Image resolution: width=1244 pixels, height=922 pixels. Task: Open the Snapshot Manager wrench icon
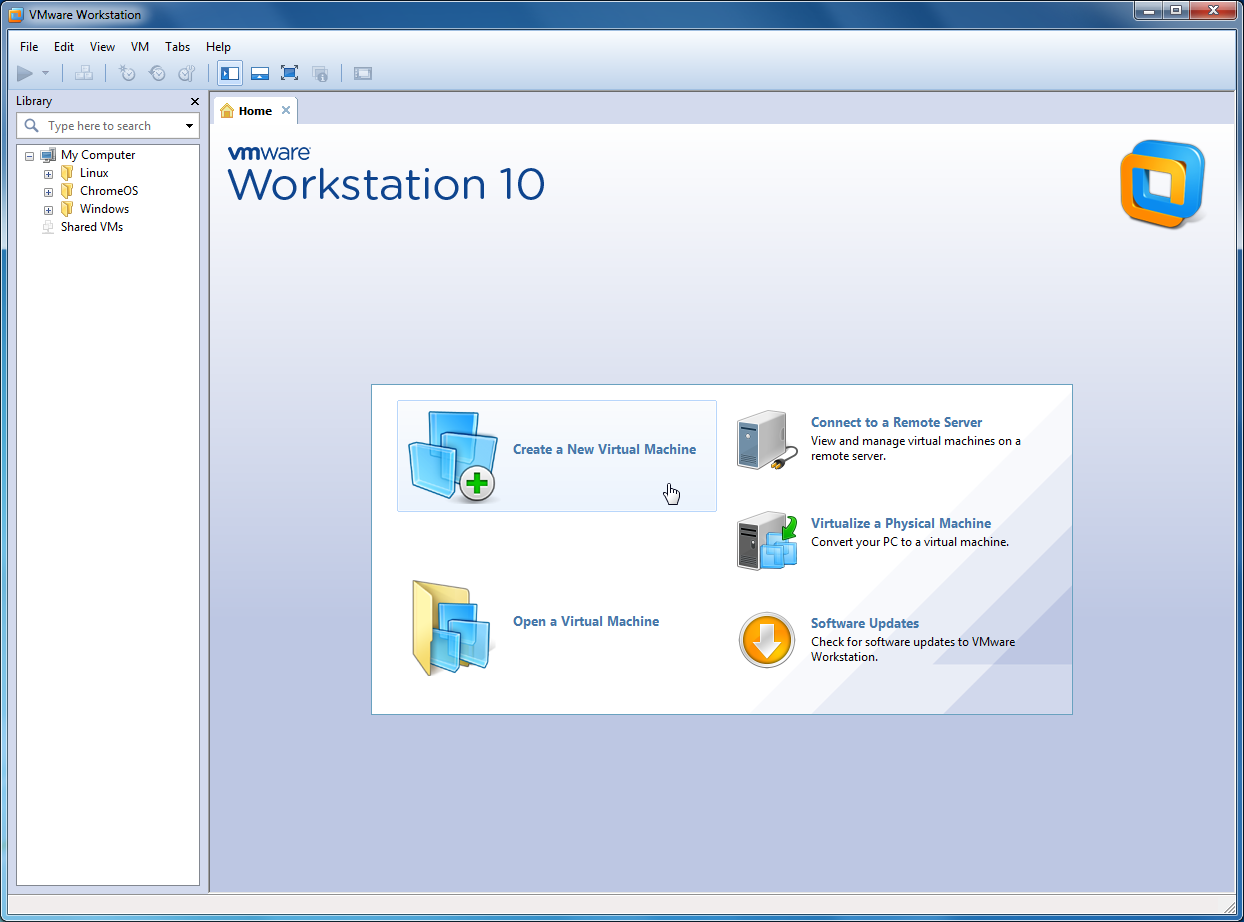coord(187,73)
